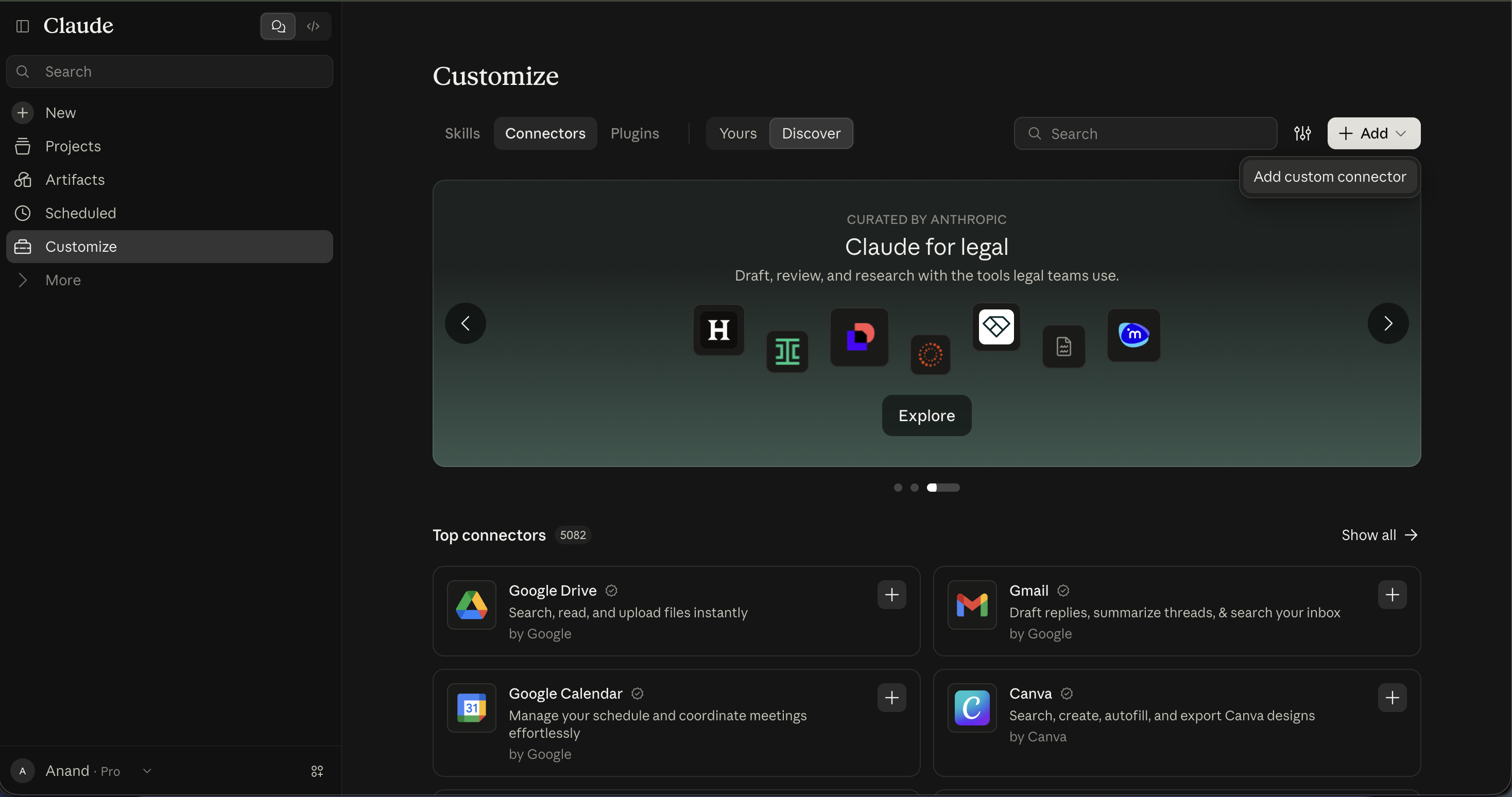Choose Add custom connector
This screenshot has height=797, width=1512.
pyautogui.click(x=1330, y=177)
